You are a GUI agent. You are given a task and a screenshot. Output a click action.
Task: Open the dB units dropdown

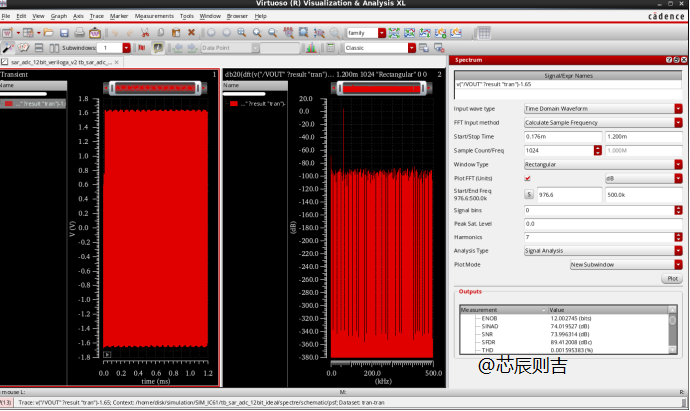coord(678,178)
